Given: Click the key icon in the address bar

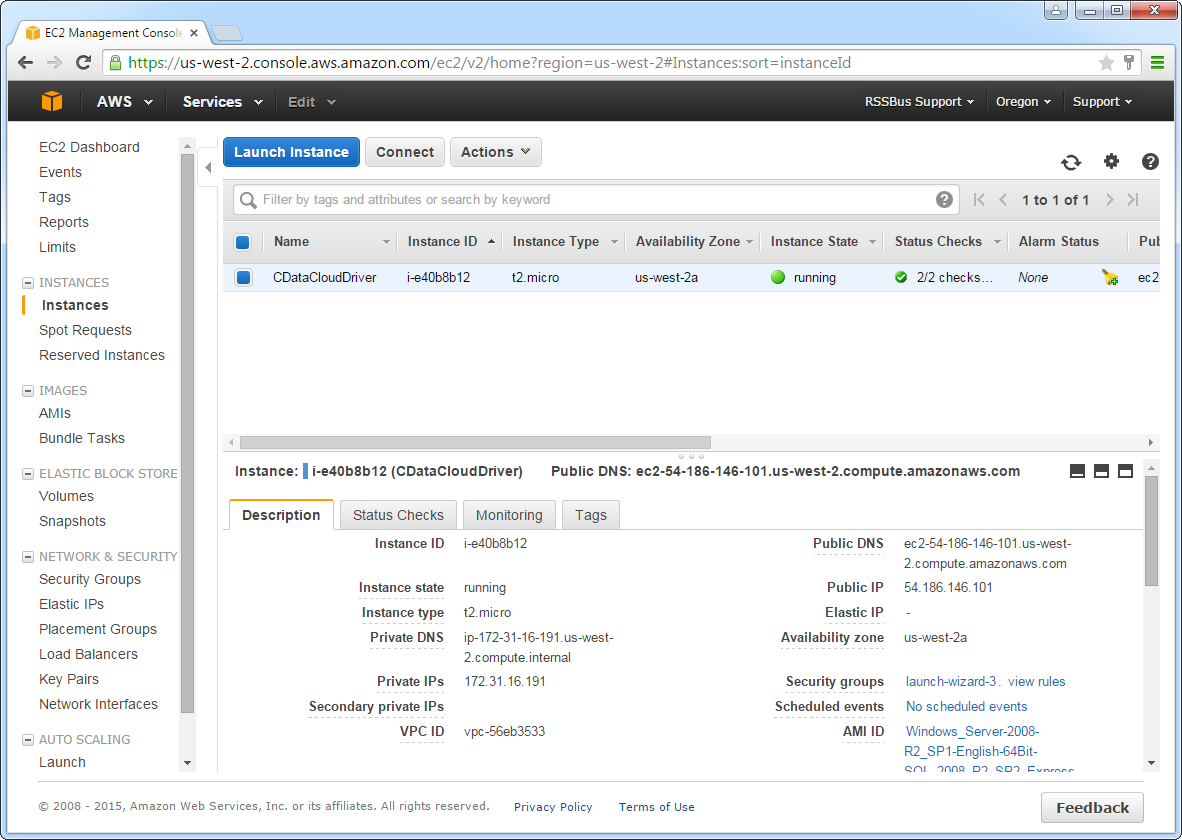Looking at the screenshot, I should [x=1128, y=63].
